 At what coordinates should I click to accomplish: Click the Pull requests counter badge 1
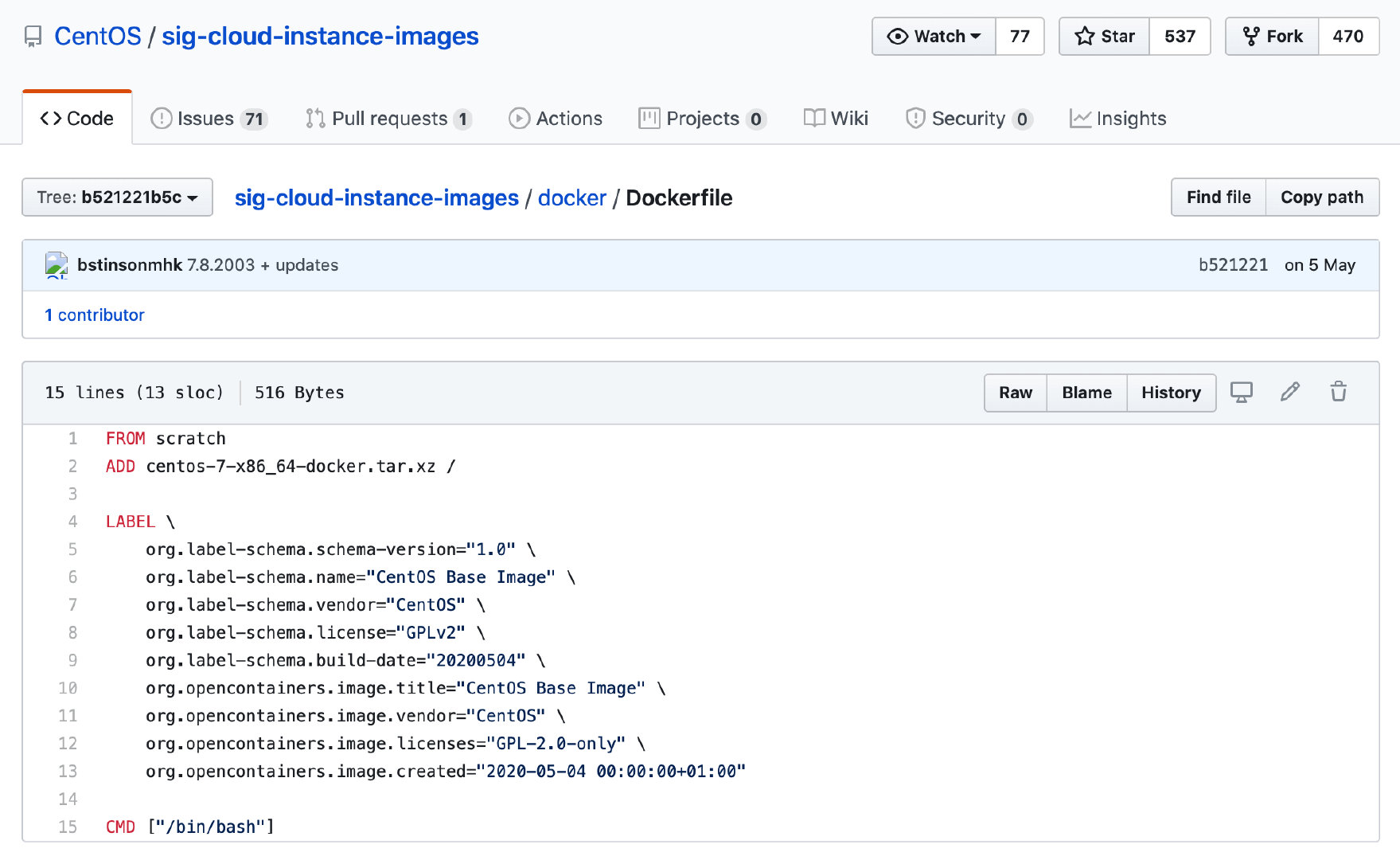[462, 119]
